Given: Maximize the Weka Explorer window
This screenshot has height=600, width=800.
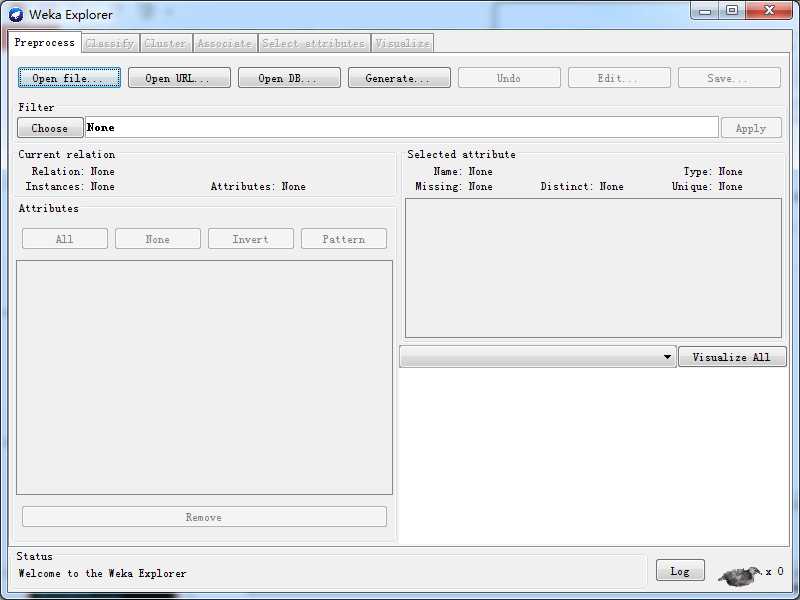Looking at the screenshot, I should coord(732,11).
